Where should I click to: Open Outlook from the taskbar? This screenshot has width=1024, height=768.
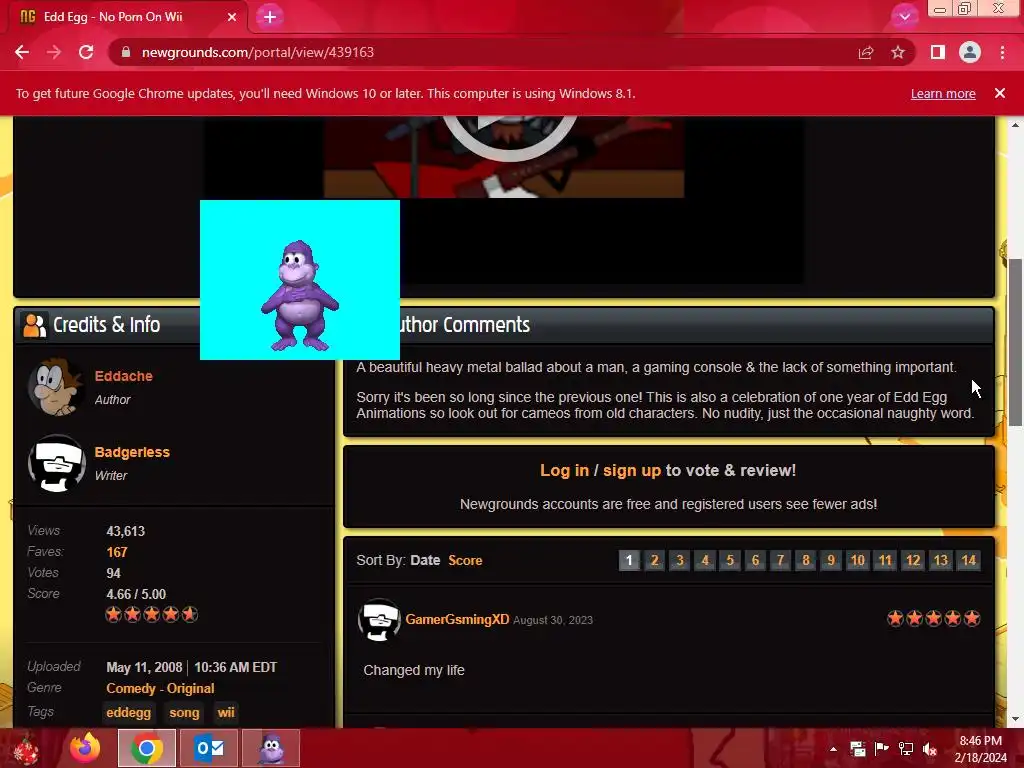pos(209,748)
